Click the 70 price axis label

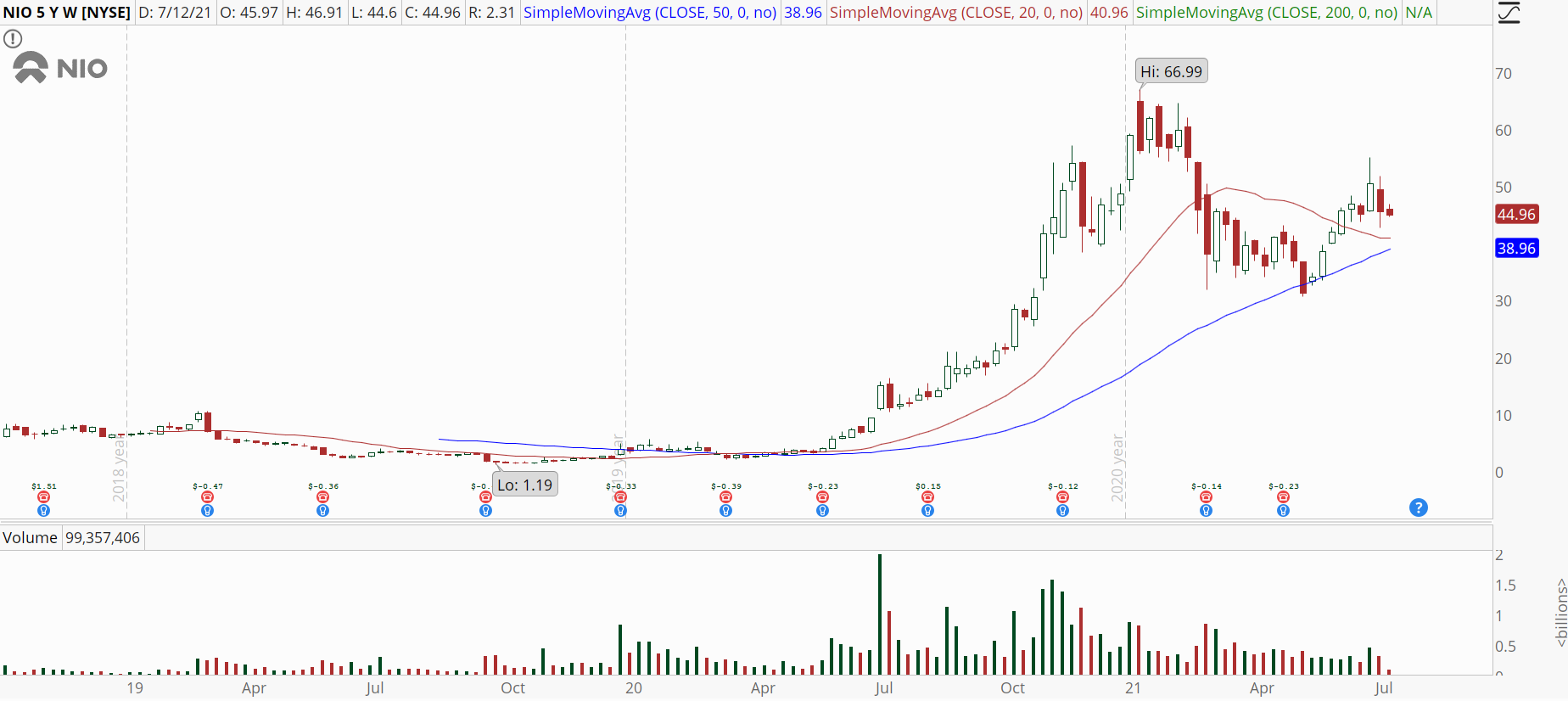coord(1504,74)
